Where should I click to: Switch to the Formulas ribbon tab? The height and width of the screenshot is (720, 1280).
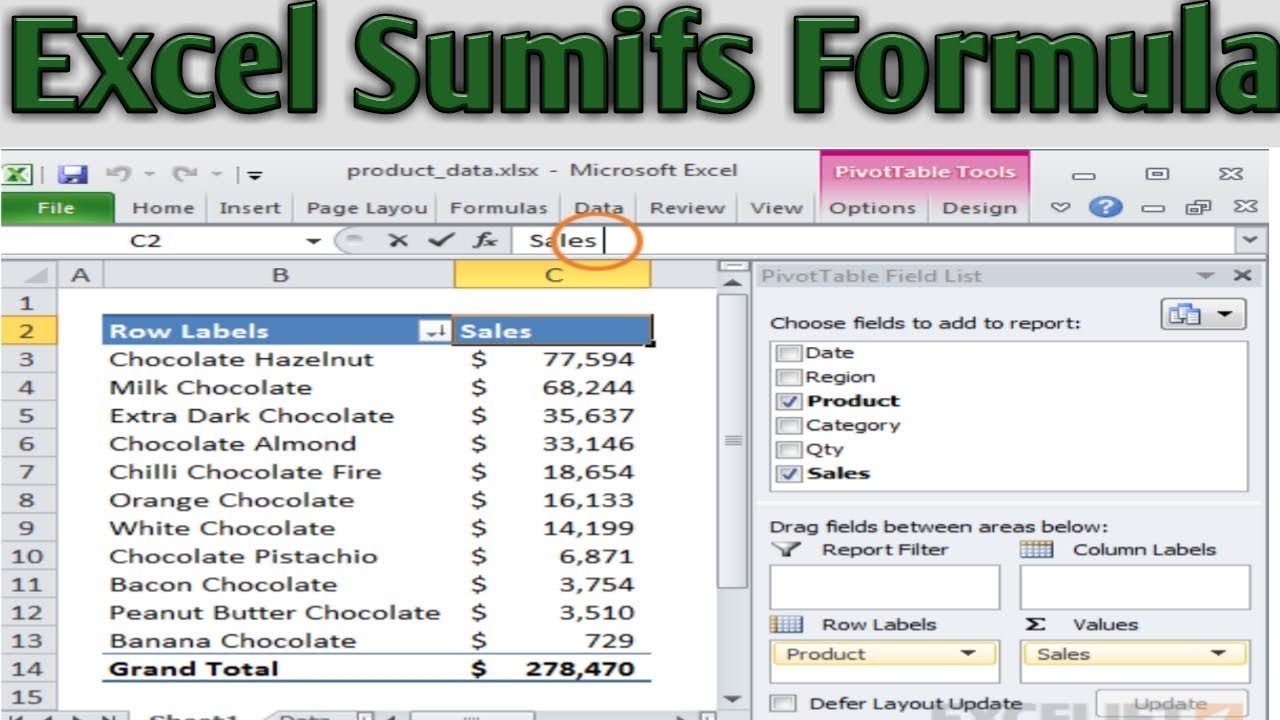coord(499,208)
